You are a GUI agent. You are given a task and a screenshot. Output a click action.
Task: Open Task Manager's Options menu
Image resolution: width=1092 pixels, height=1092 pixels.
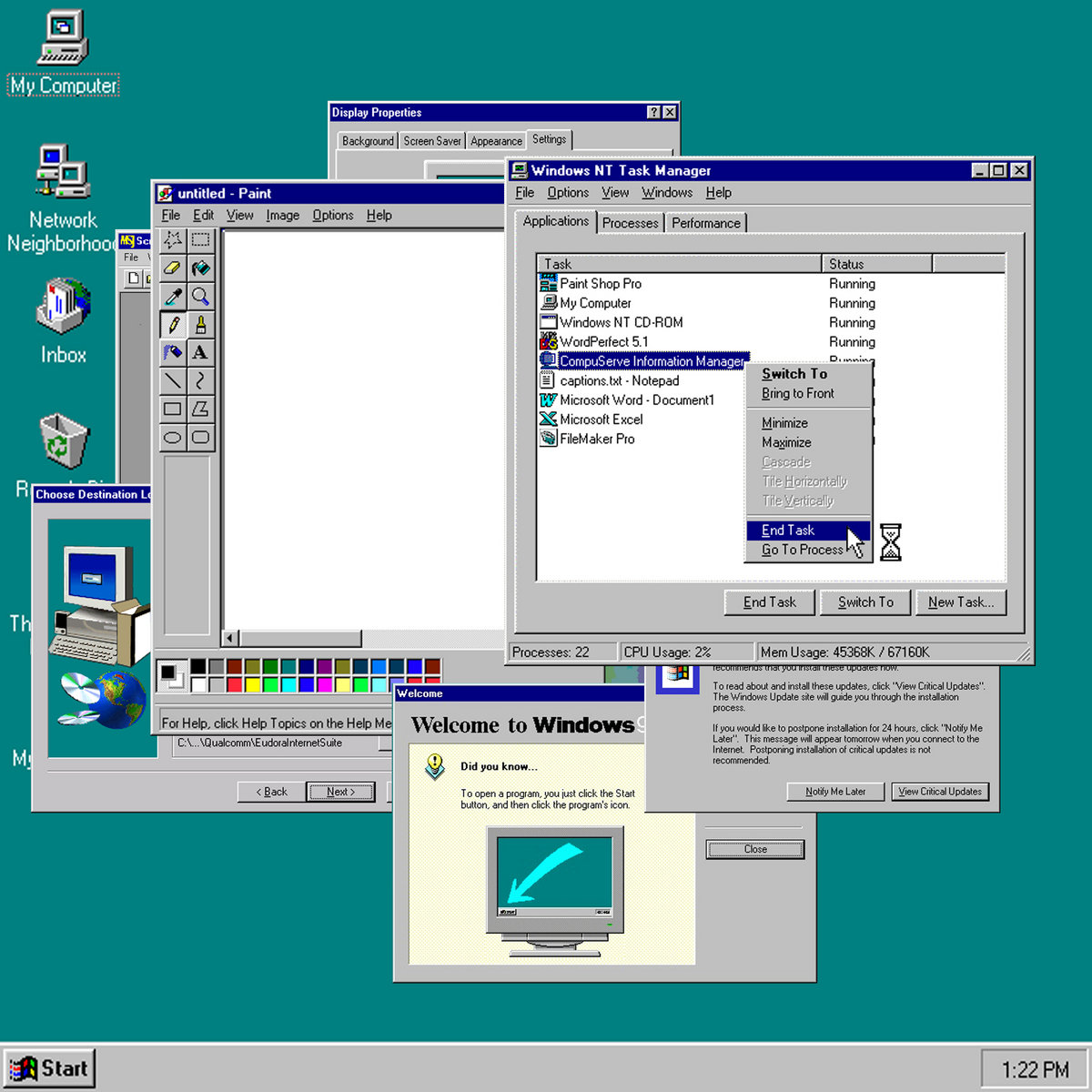click(x=568, y=193)
